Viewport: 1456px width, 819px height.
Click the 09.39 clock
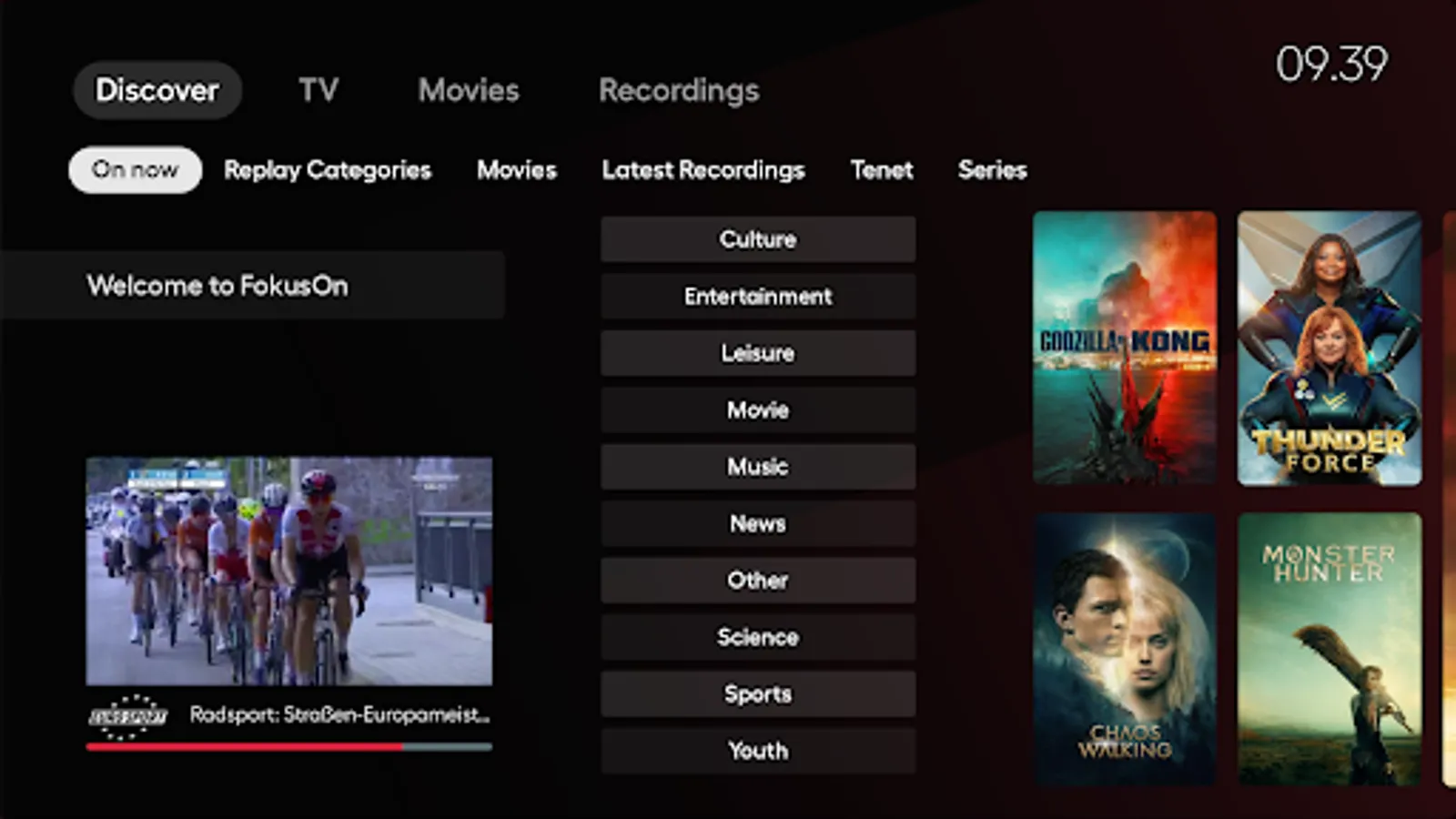pyautogui.click(x=1331, y=65)
